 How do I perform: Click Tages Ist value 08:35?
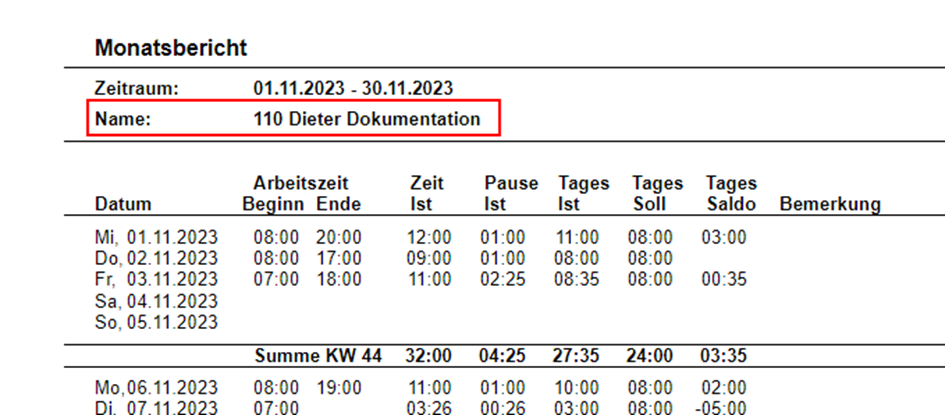pos(577,279)
